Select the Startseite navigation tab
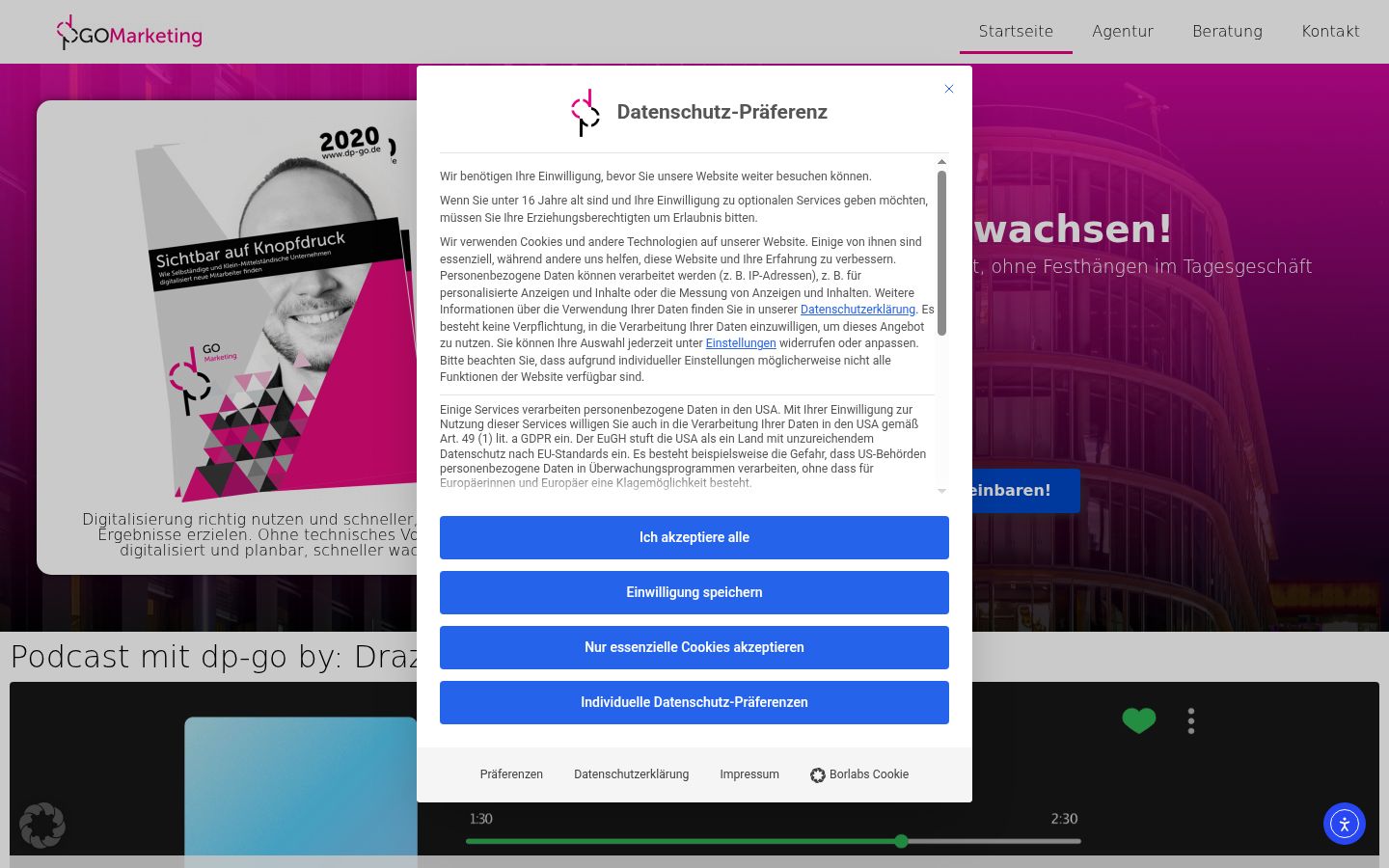The image size is (1389, 868). tap(1016, 31)
